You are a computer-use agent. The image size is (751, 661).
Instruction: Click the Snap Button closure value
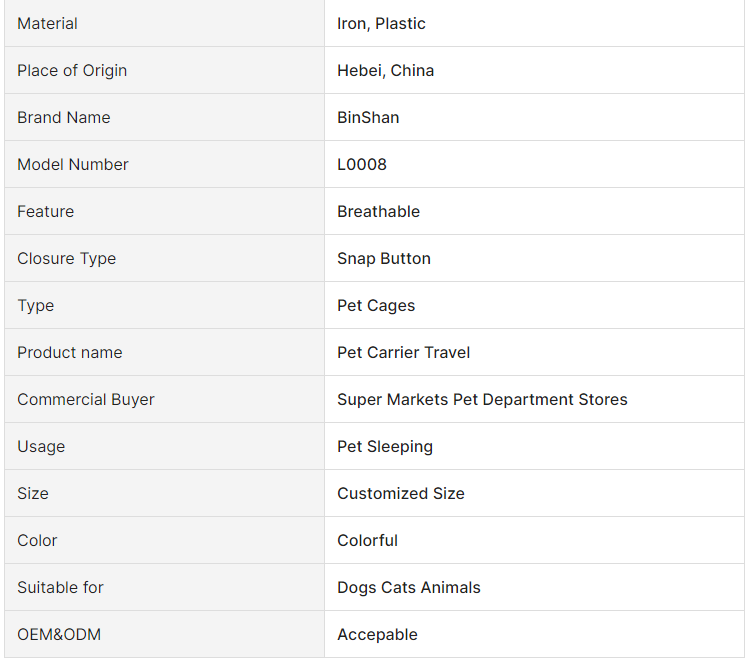[384, 258]
